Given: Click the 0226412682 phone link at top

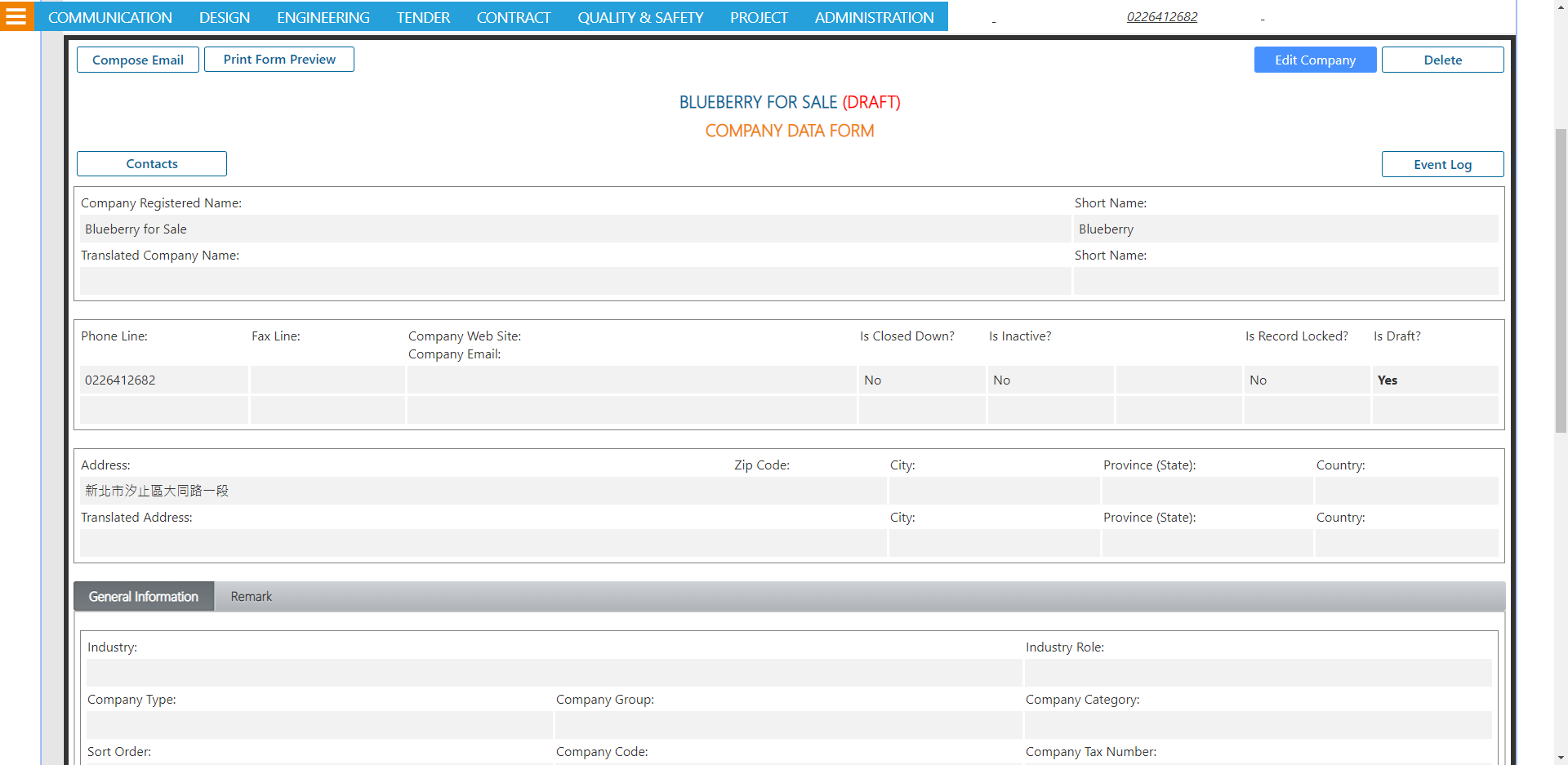Looking at the screenshot, I should pos(1161,17).
